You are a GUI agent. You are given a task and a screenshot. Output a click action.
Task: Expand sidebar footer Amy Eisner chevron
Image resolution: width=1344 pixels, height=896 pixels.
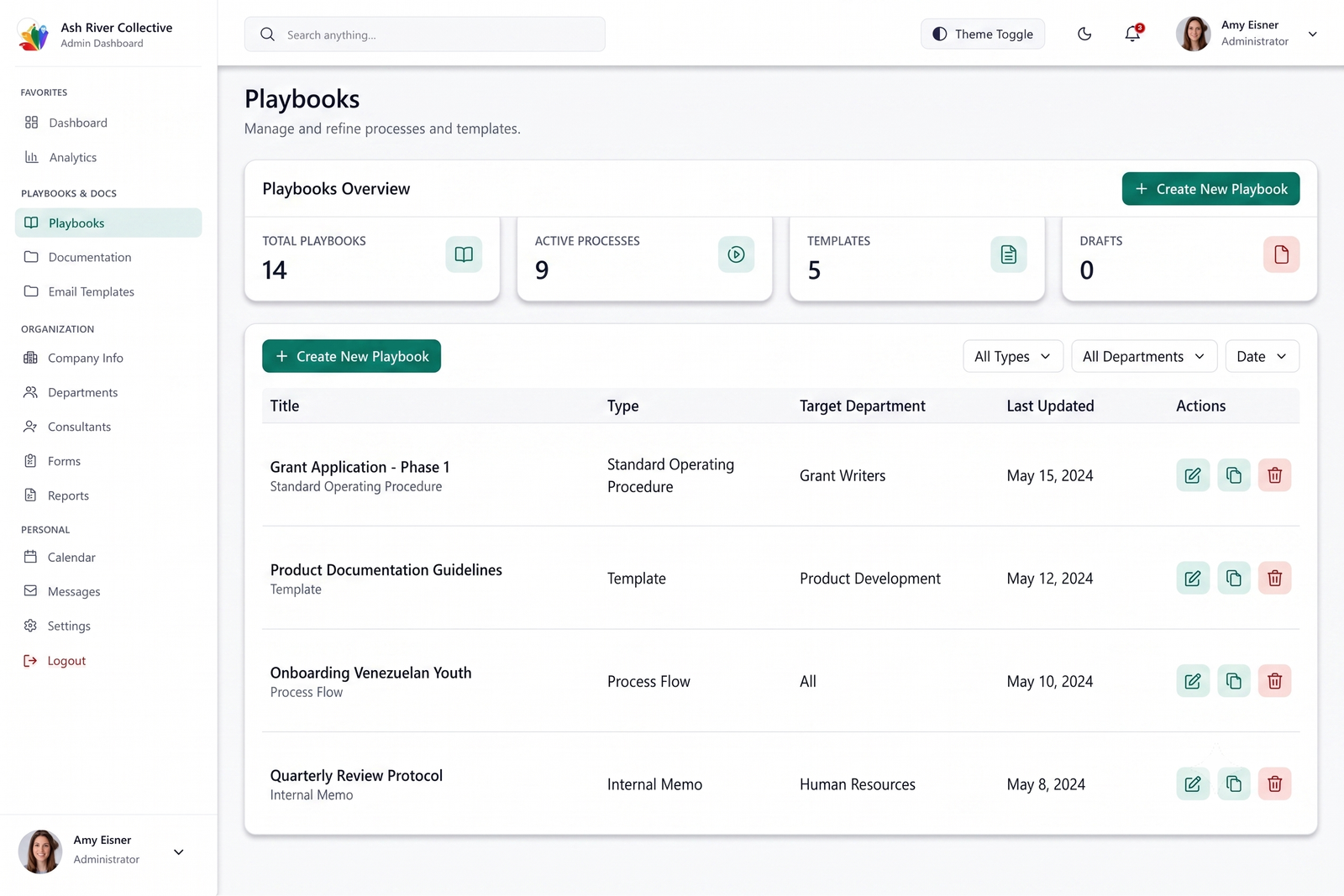tap(178, 851)
